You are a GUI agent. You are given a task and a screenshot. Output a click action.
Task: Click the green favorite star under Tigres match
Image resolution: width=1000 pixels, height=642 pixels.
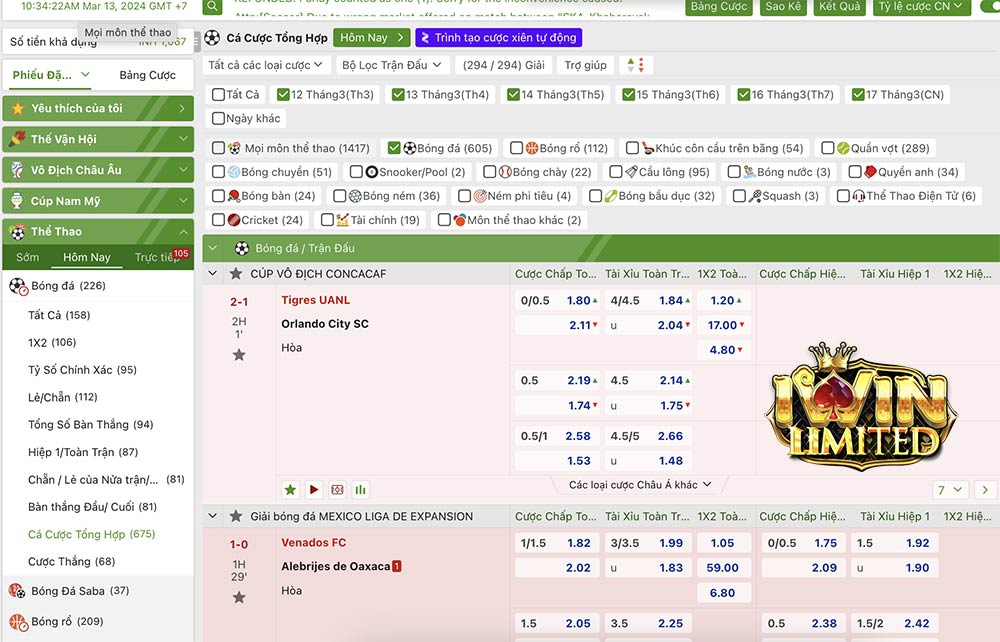290,490
